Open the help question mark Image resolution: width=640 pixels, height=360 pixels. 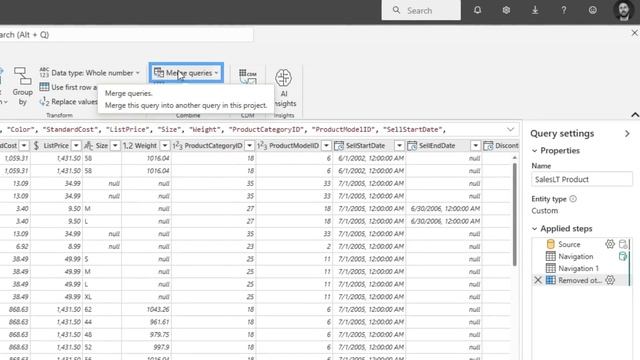click(x=564, y=10)
